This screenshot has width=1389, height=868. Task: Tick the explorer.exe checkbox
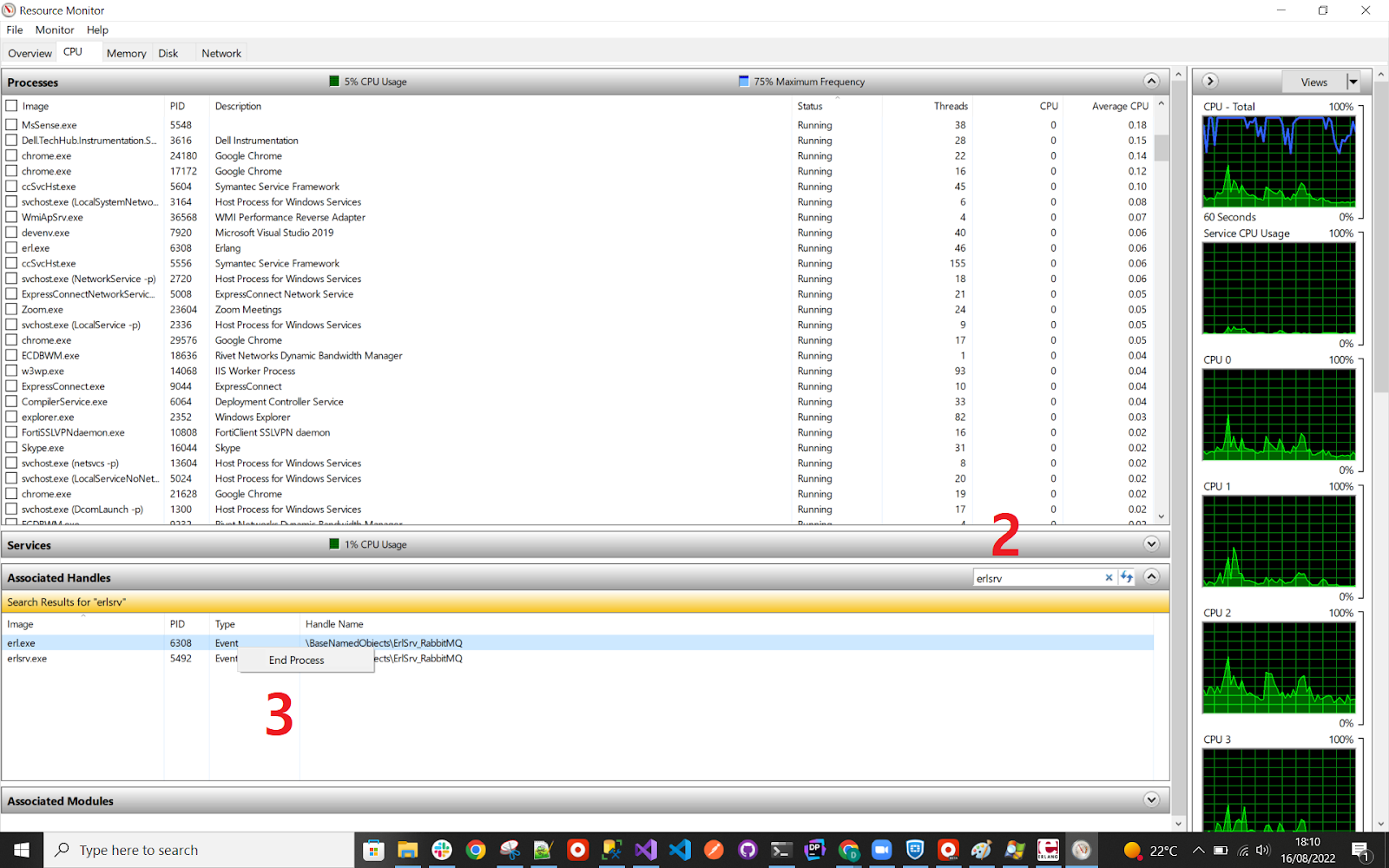[x=12, y=417]
